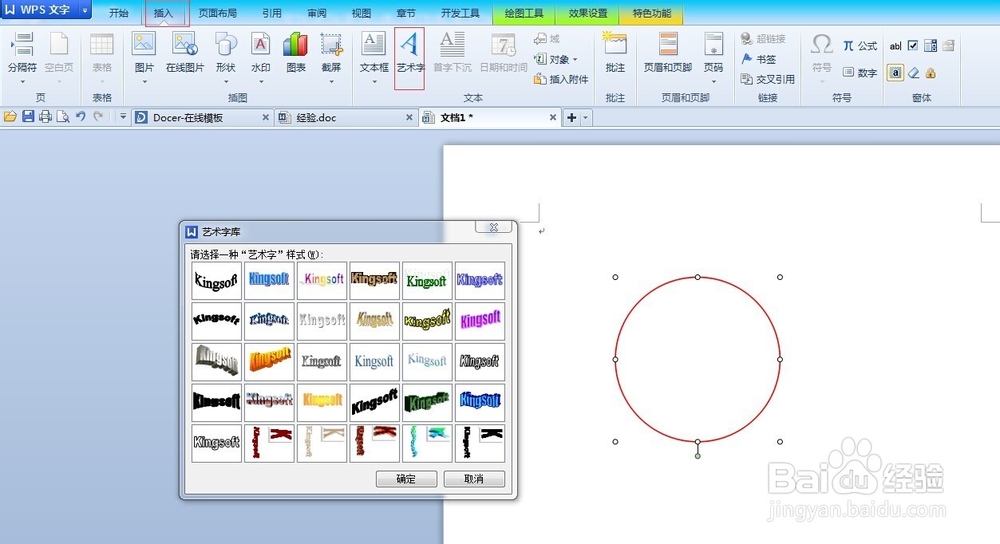Image resolution: width=1000 pixels, height=544 pixels.
Task: Click the 水印 watermark icon
Action: tap(260, 45)
